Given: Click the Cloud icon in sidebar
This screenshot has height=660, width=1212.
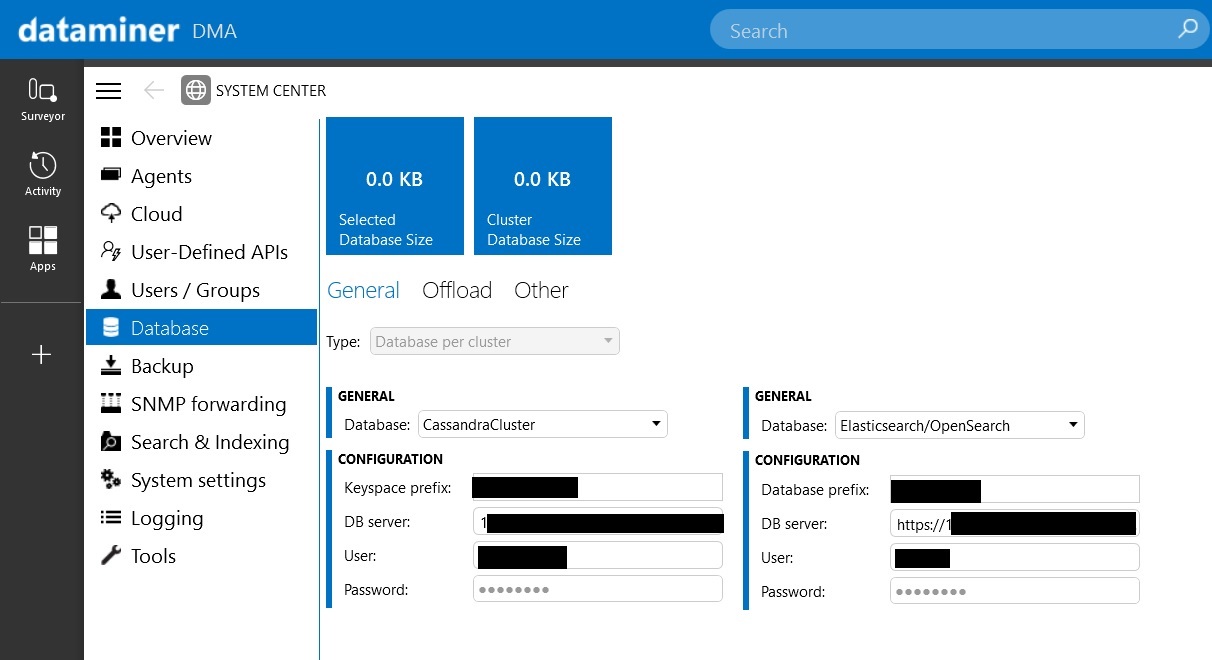Looking at the screenshot, I should pyautogui.click(x=111, y=213).
